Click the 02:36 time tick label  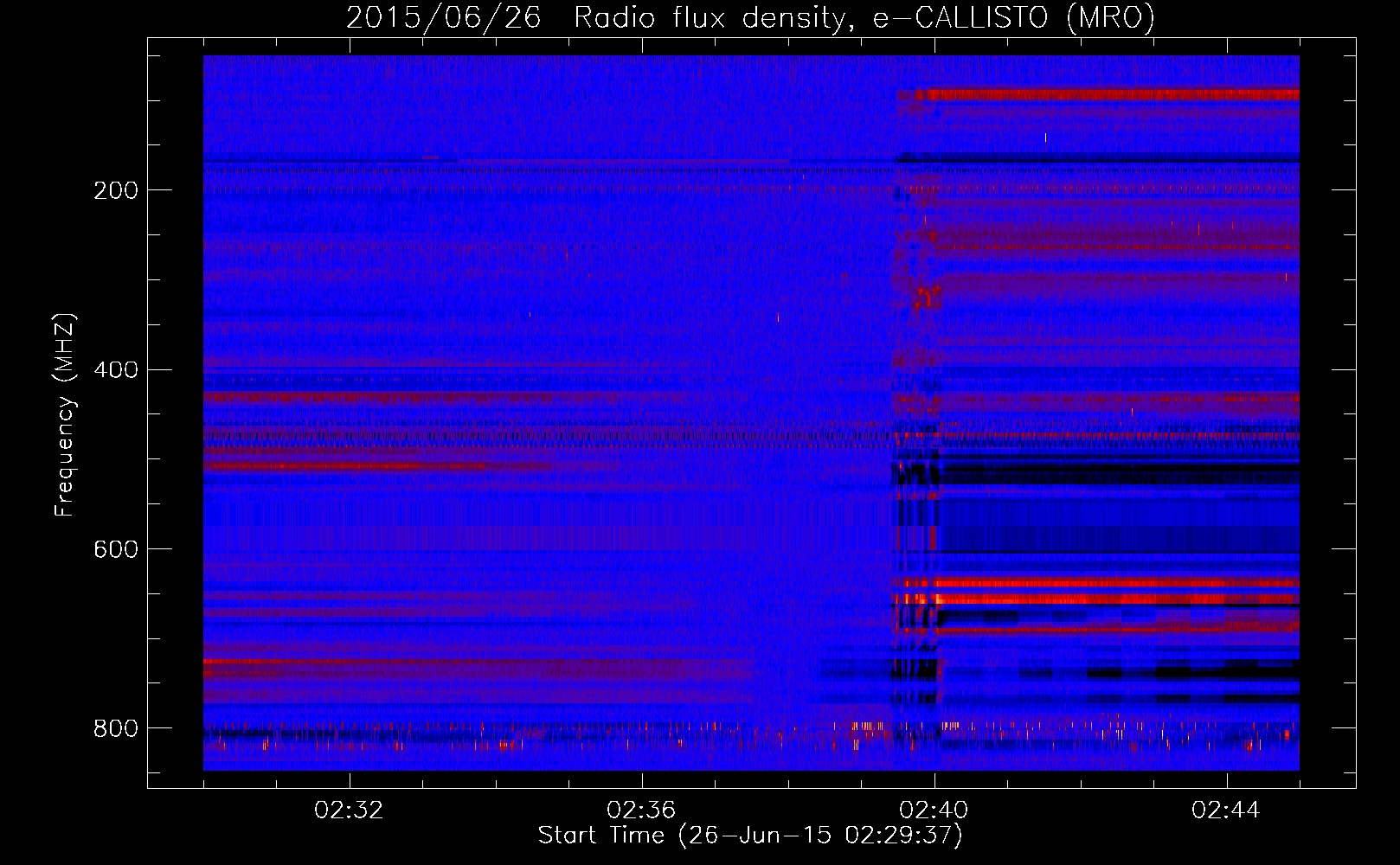pos(641,811)
